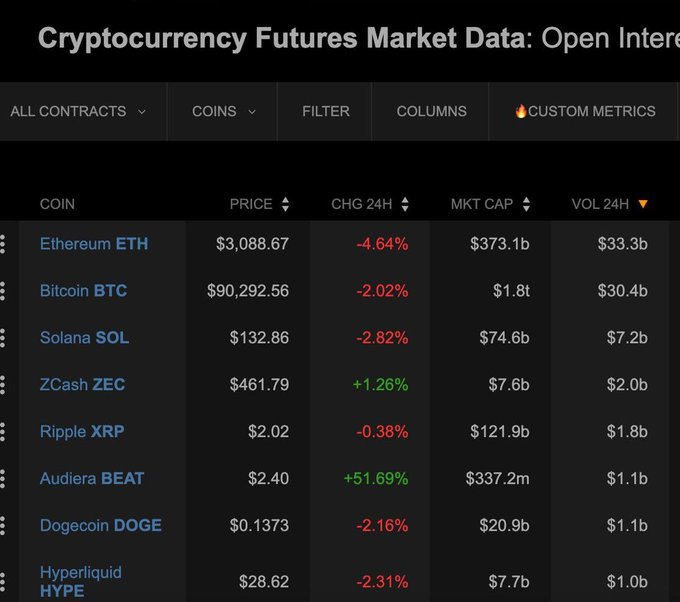Open the three-dot menu for Dogecoin row
680x602 pixels.
(x=3, y=526)
